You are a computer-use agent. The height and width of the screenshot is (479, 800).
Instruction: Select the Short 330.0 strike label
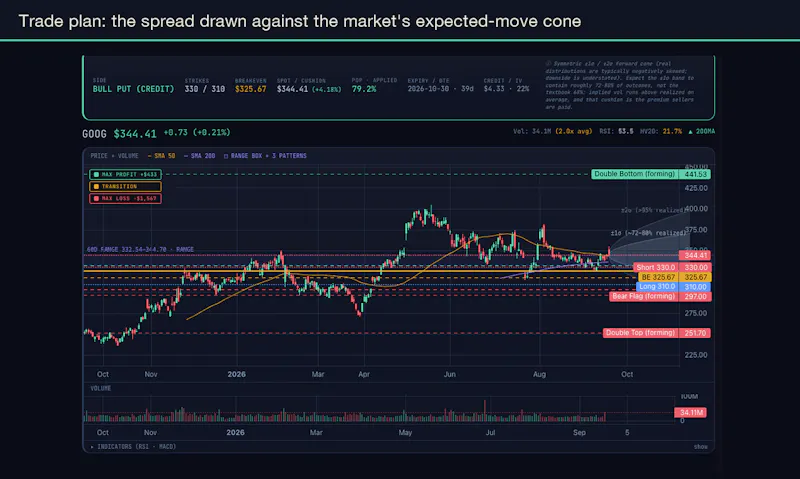point(656,267)
